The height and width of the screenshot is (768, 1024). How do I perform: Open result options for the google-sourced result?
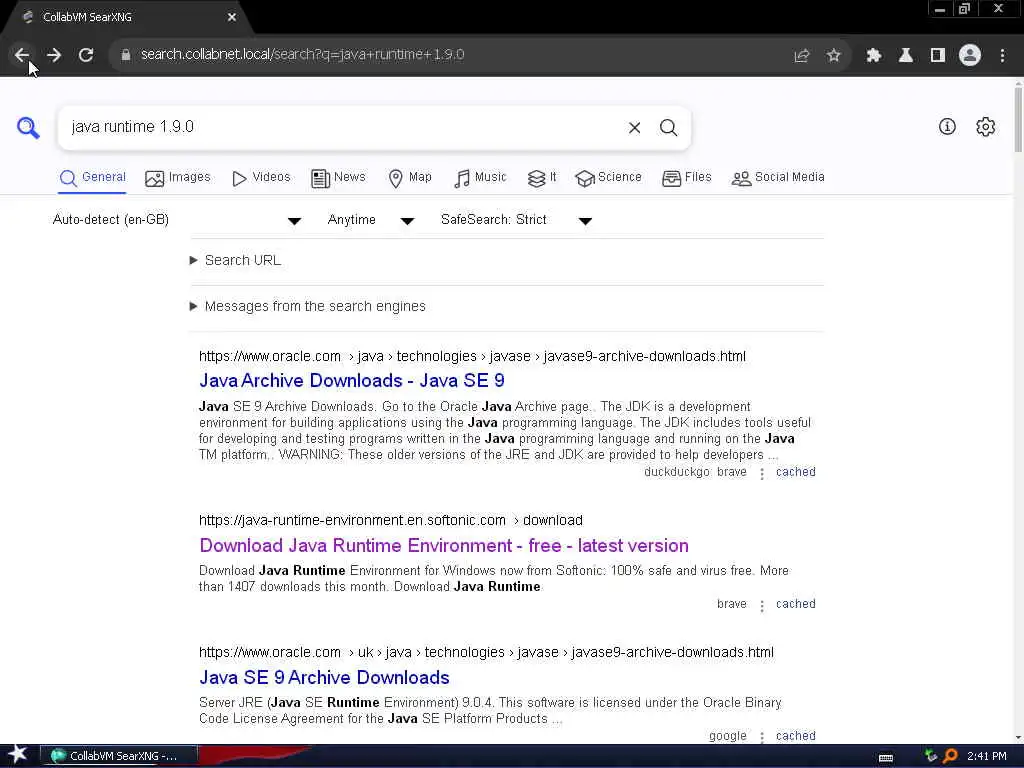(761, 737)
